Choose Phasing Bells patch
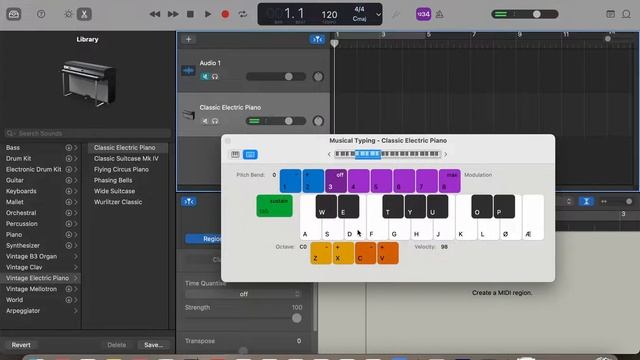Screen dimensions: 640x360 pos(113,180)
